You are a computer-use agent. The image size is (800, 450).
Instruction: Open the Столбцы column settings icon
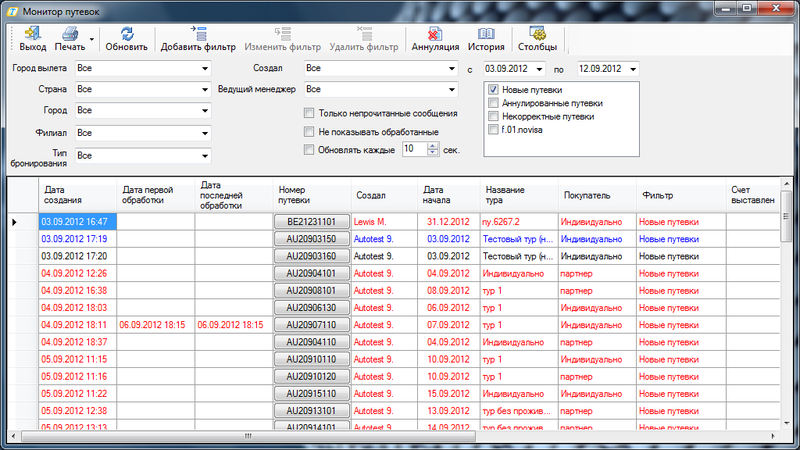pos(537,34)
